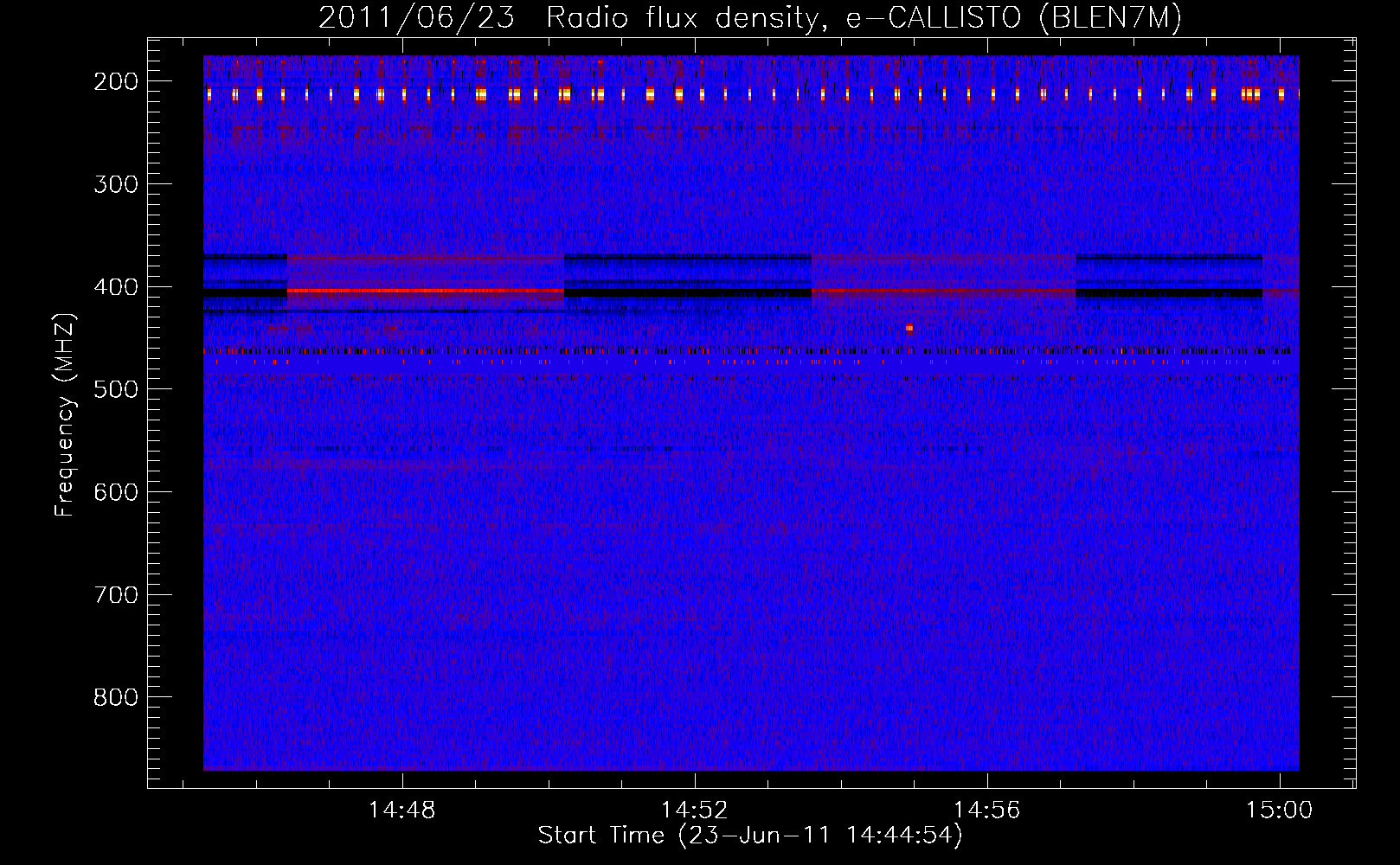The width and height of the screenshot is (1400, 865).
Task: Click the 700 frequency tick label
Action: click(115, 594)
